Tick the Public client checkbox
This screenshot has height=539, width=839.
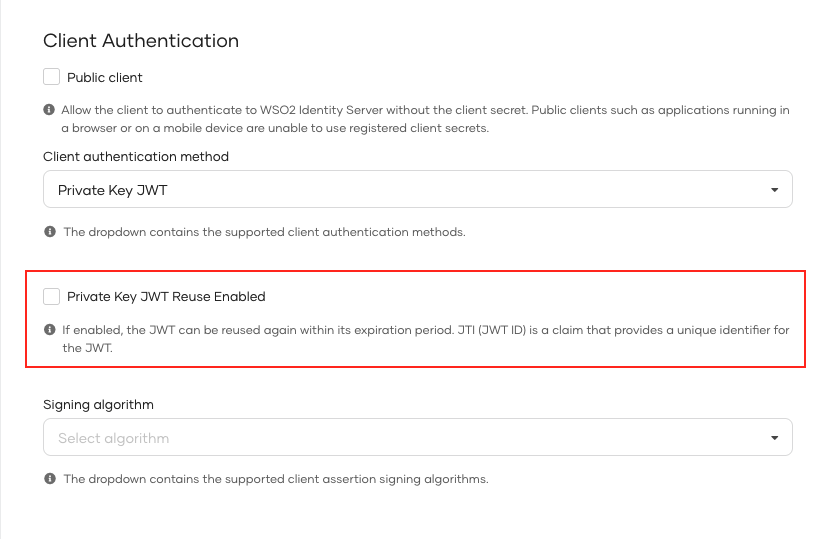point(52,77)
